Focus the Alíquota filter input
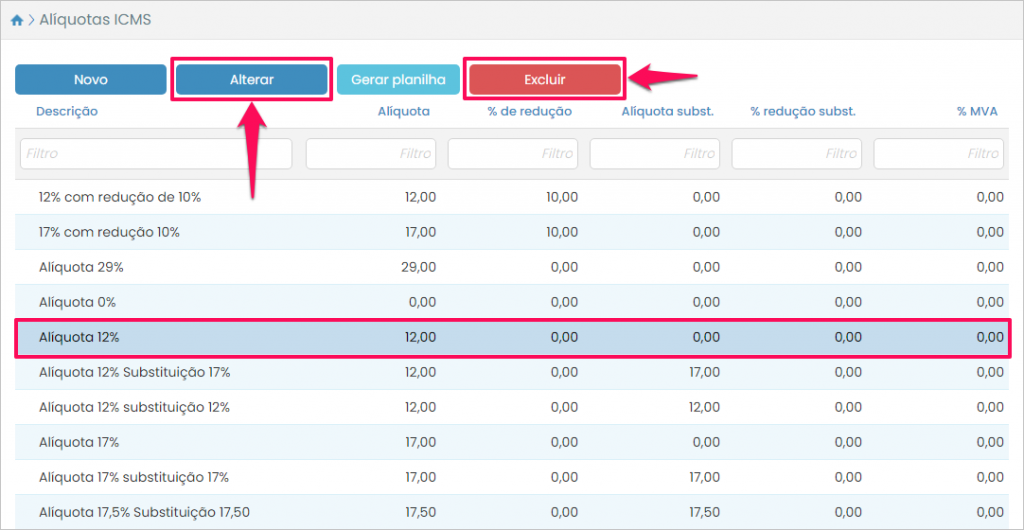The height and width of the screenshot is (530, 1024). click(x=372, y=154)
